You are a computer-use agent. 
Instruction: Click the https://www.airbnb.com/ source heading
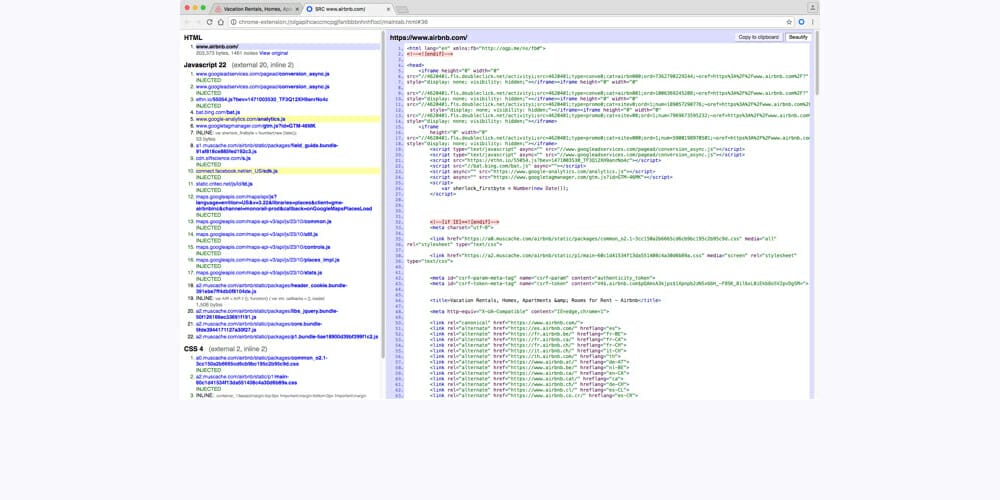click(x=429, y=38)
